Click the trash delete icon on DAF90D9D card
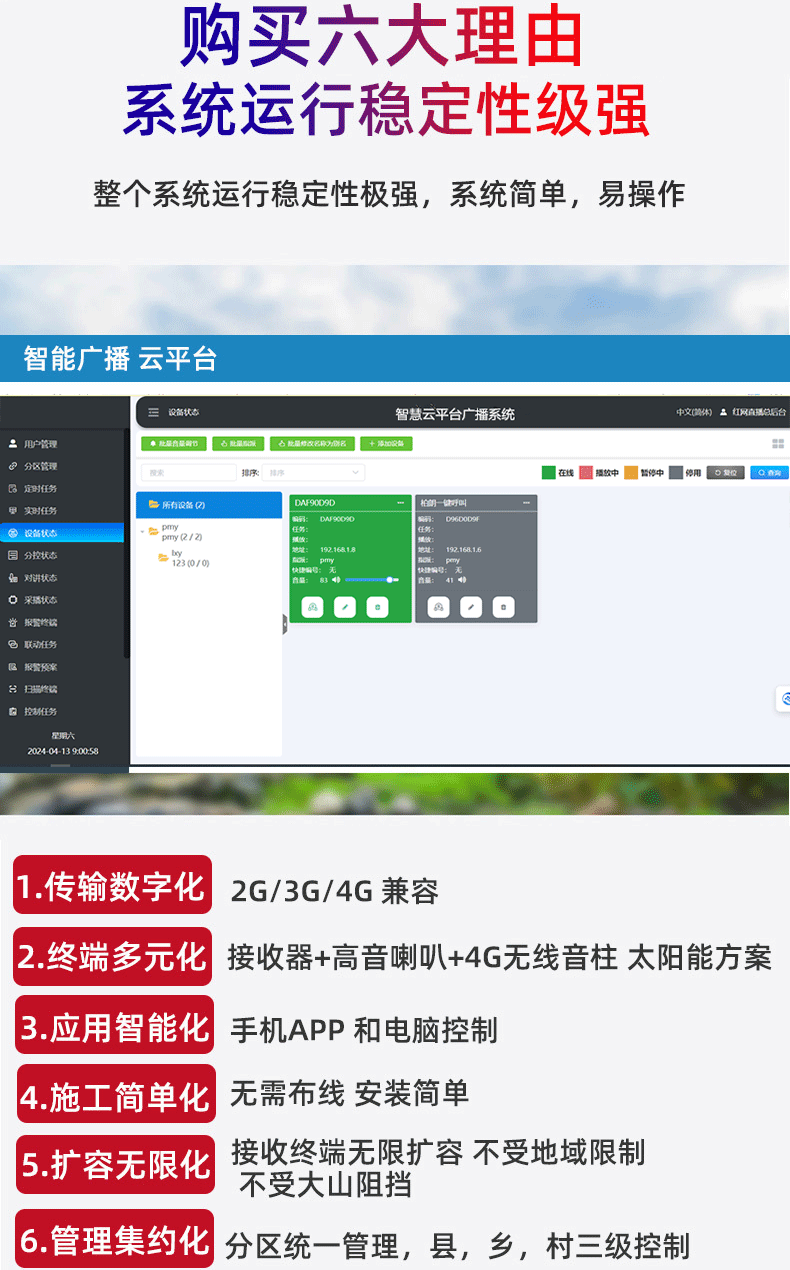 pyautogui.click(x=377, y=606)
